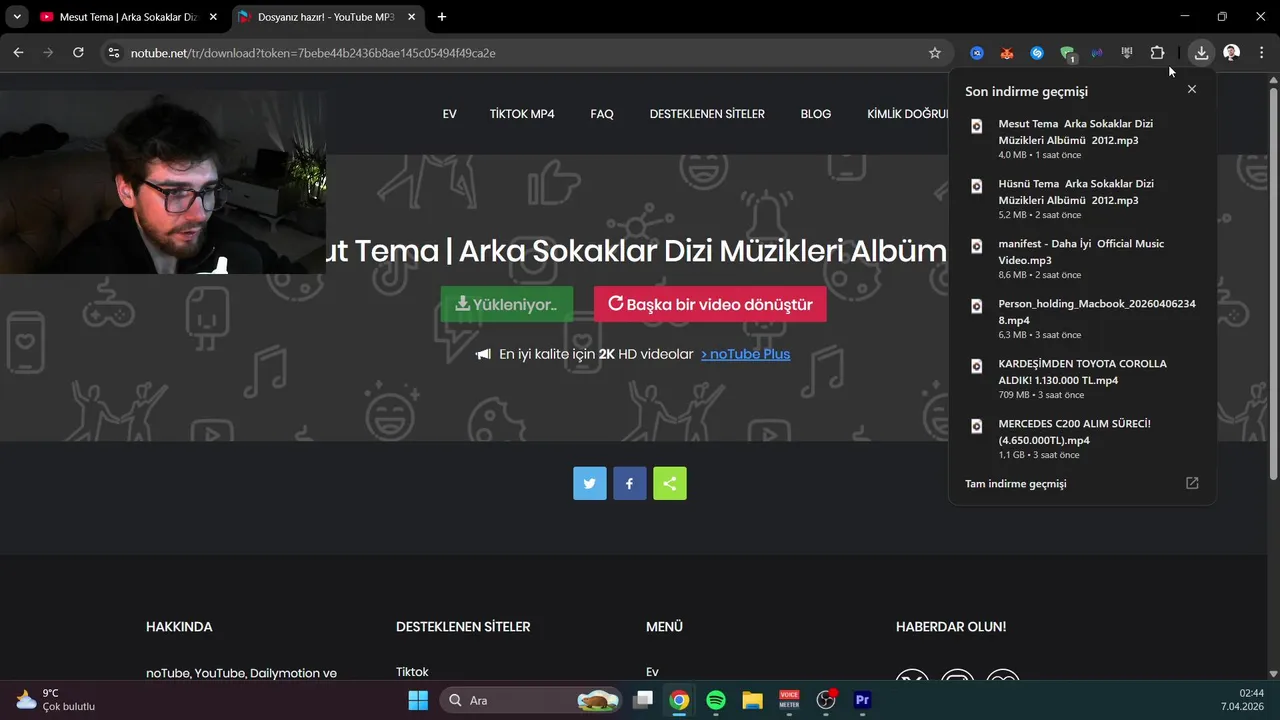Screen dimensions: 1280x720
Task: Open DESTEKLENEN SİTELER in the top menu
Action: 707,114
